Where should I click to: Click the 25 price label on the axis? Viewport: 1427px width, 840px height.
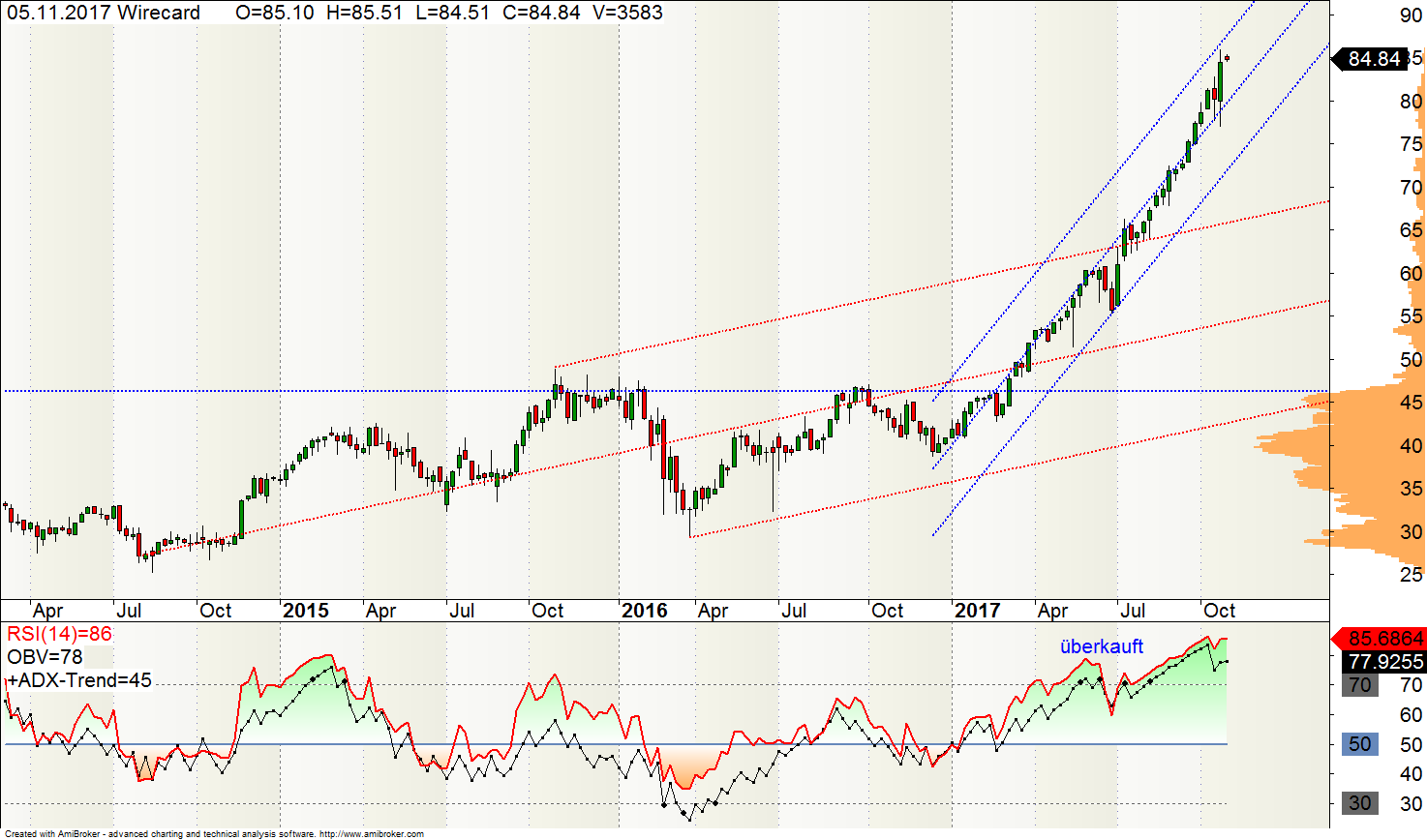[x=1411, y=575]
